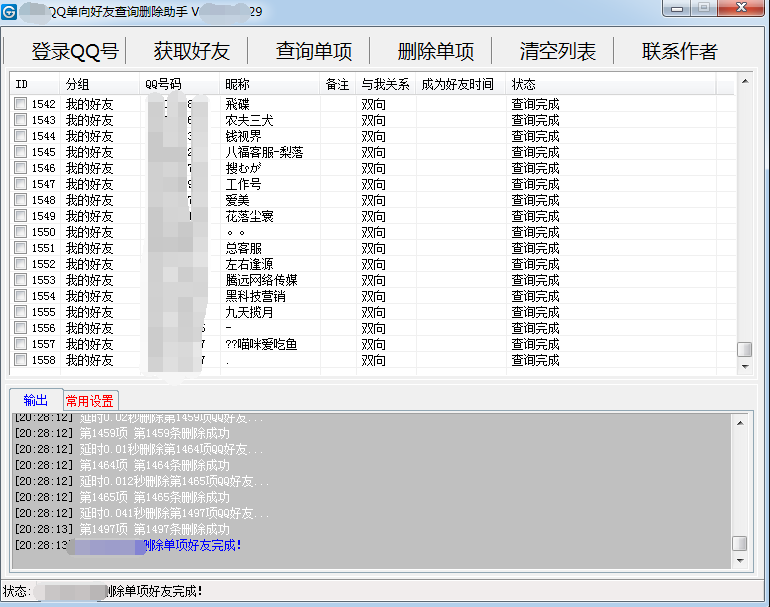Check the box for row 1542

coord(21,104)
